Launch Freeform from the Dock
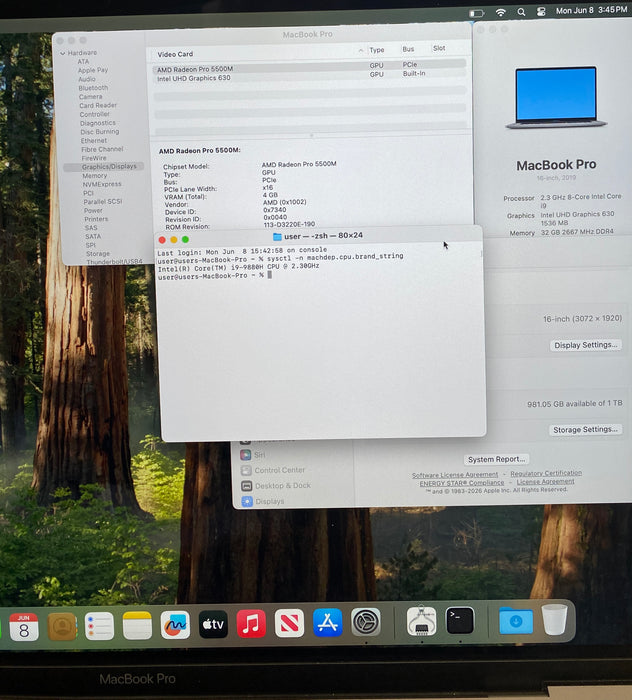Image resolution: width=632 pixels, height=700 pixels. coord(175,625)
